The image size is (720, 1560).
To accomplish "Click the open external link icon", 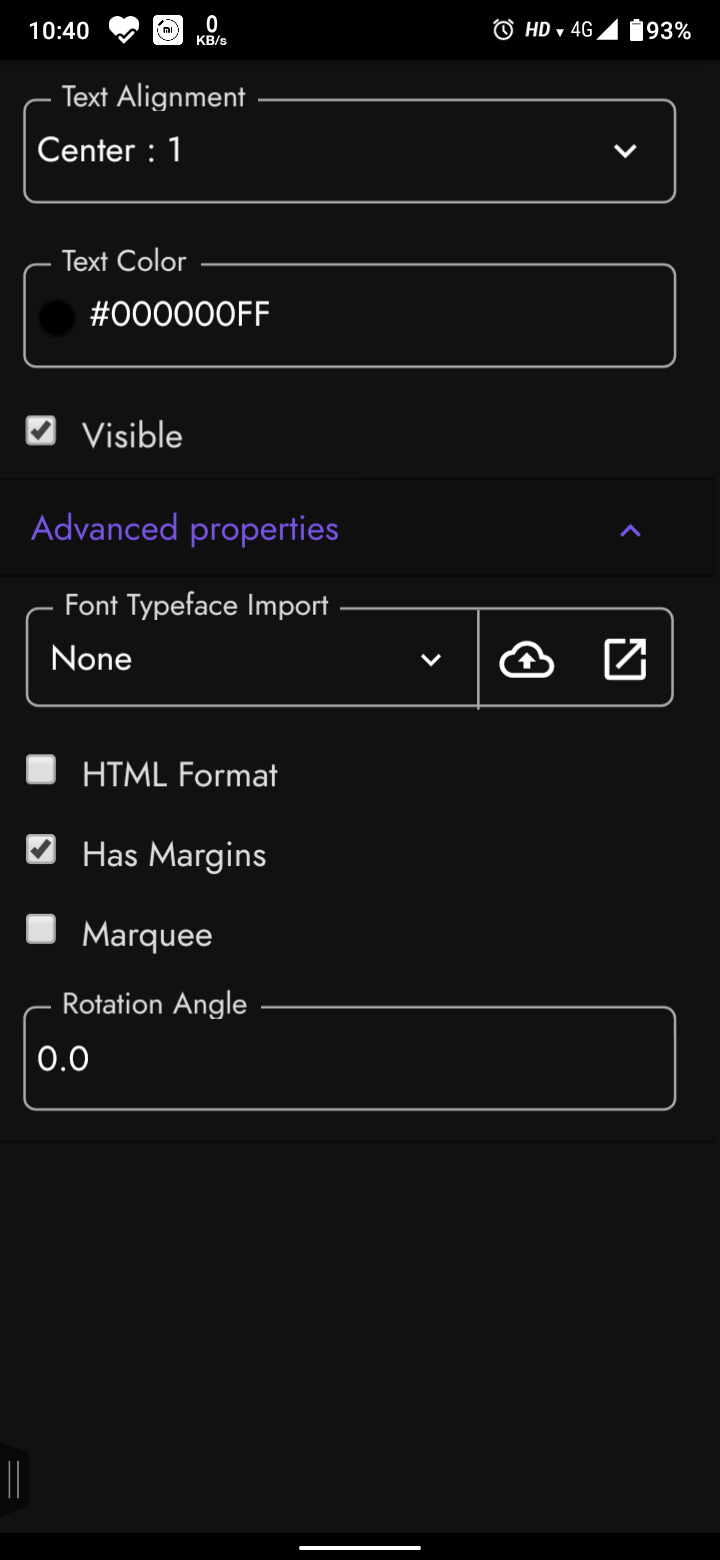I will [x=625, y=659].
